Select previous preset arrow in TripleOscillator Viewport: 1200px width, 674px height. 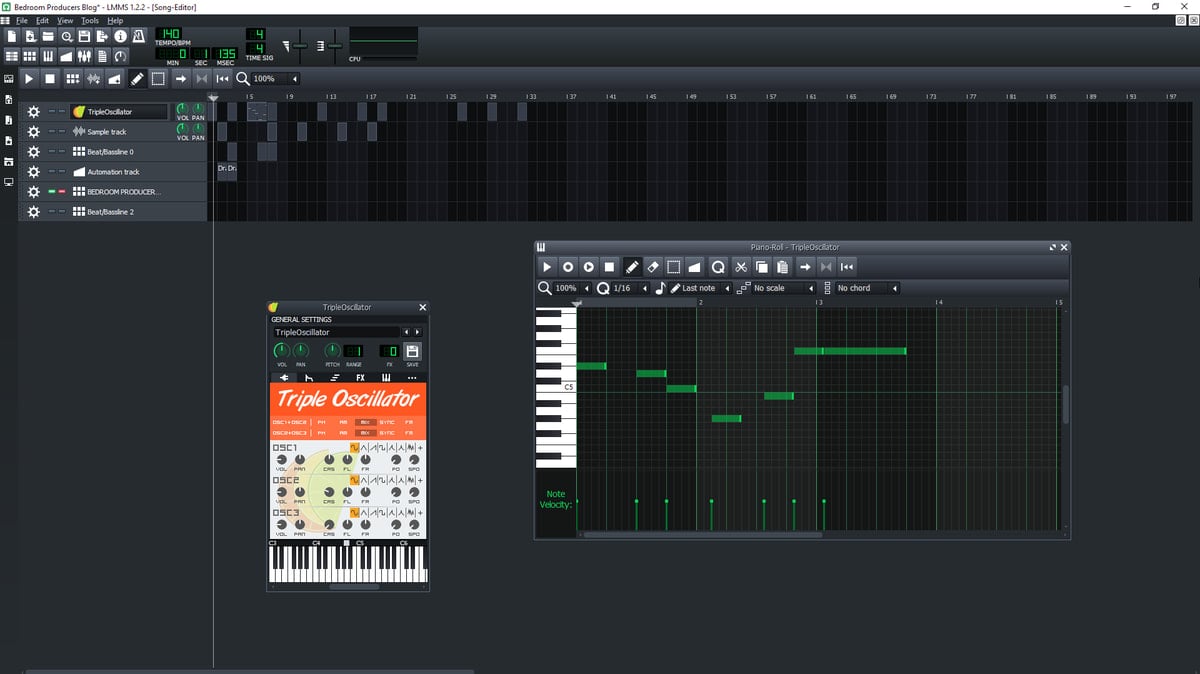406,332
